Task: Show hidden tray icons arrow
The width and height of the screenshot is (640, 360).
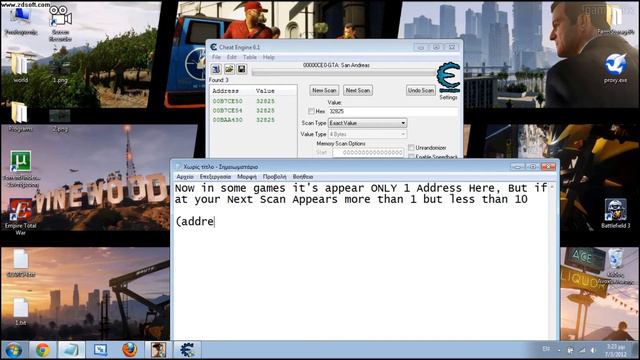Action: pyautogui.click(x=559, y=350)
